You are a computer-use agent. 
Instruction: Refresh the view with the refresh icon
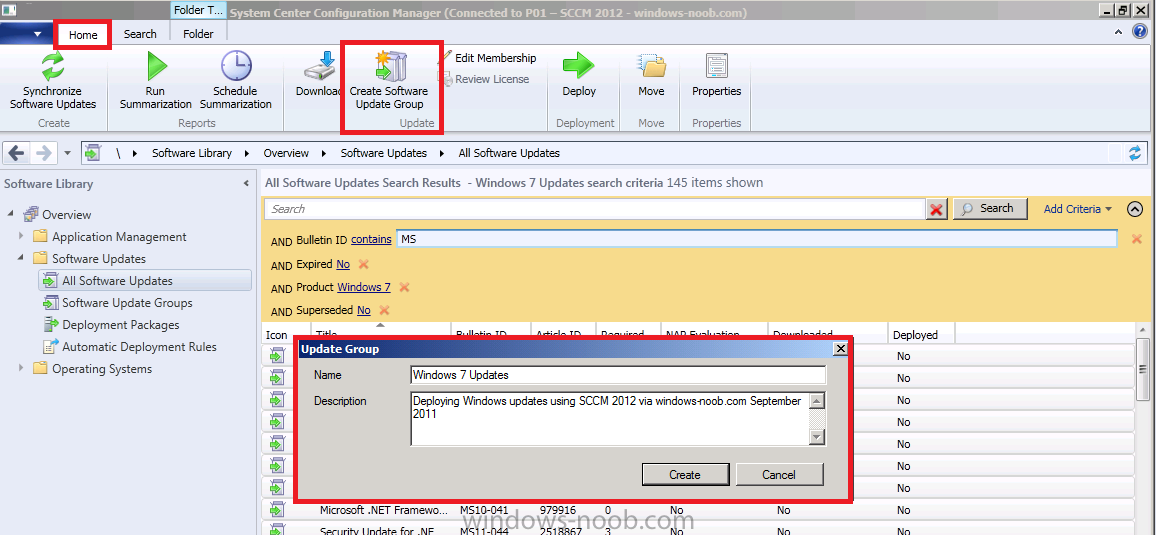[1135, 153]
